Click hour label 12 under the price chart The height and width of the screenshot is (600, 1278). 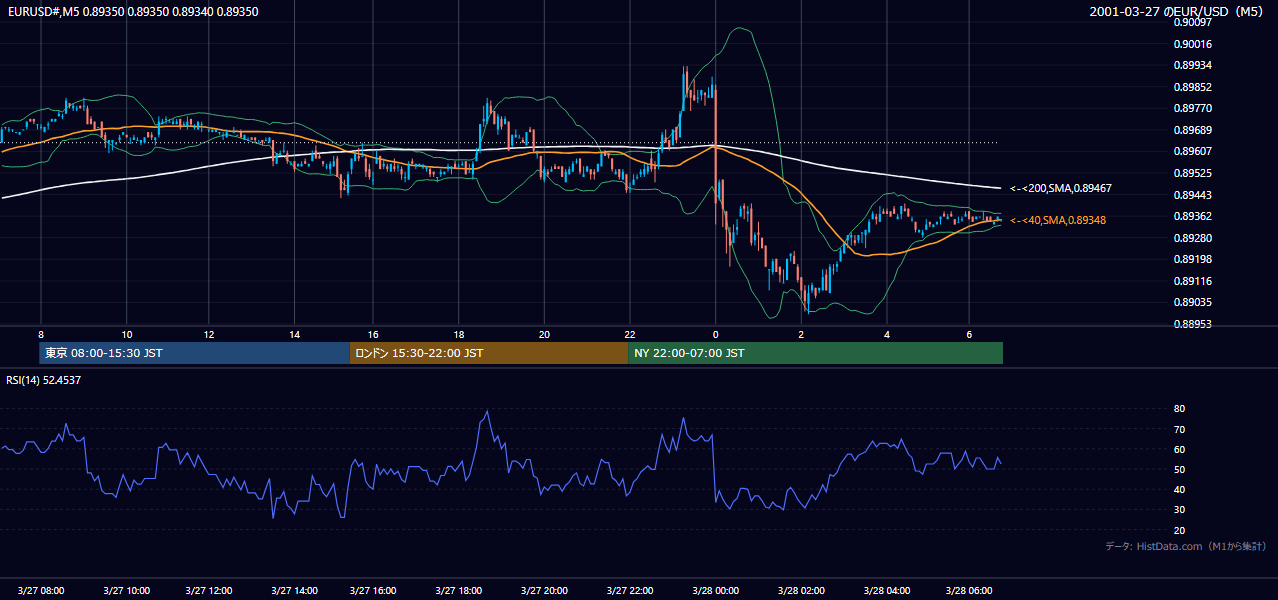[x=208, y=334]
